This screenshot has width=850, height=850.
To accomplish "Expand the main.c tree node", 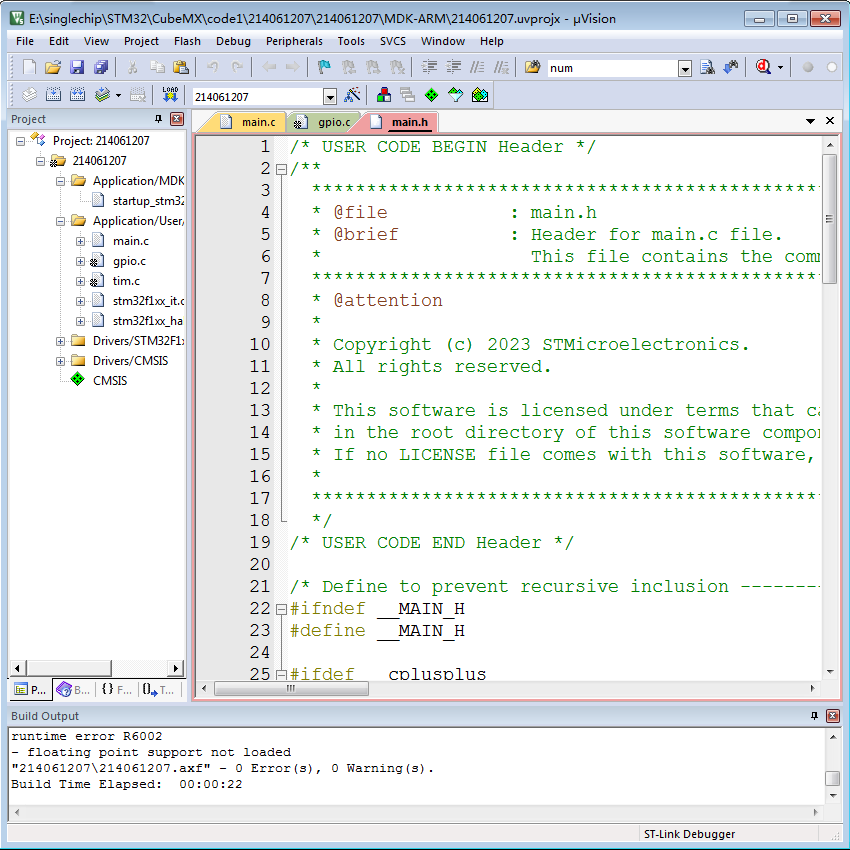I will (x=80, y=241).
